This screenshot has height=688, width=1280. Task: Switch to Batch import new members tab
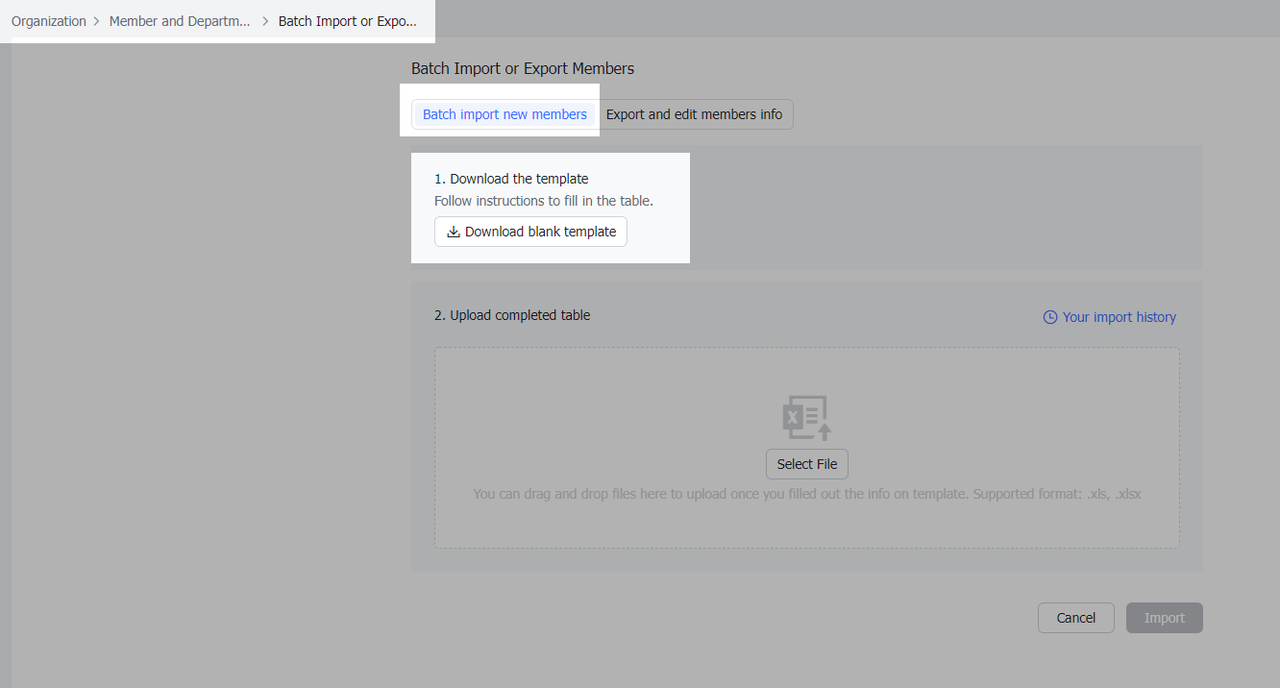point(505,115)
